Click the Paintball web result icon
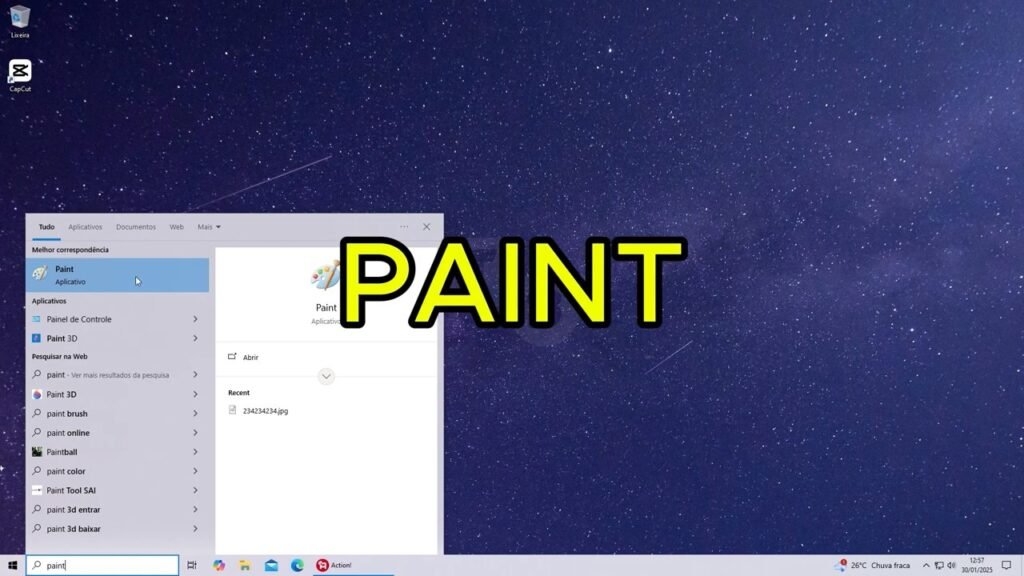 [x=37, y=452]
